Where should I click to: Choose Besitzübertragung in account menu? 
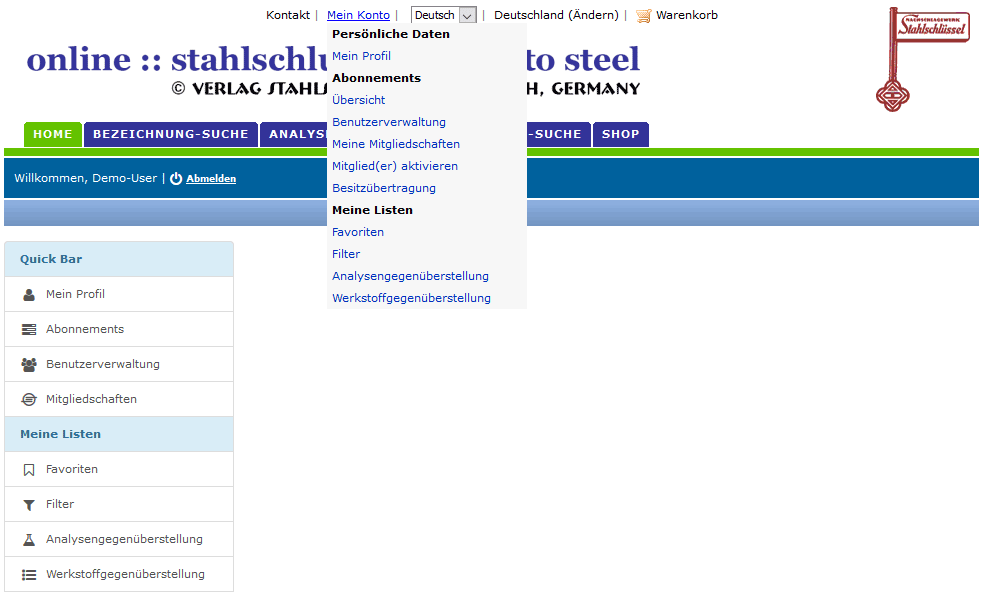point(384,188)
